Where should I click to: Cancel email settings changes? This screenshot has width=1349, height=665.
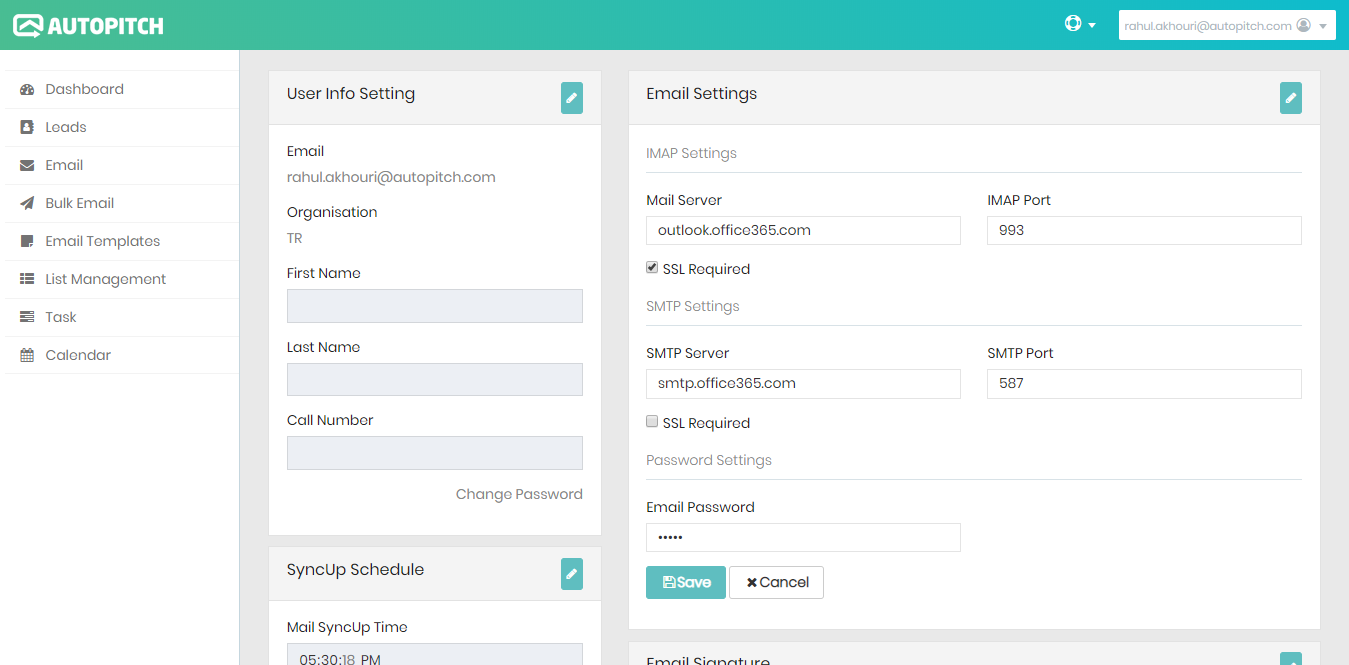click(777, 583)
